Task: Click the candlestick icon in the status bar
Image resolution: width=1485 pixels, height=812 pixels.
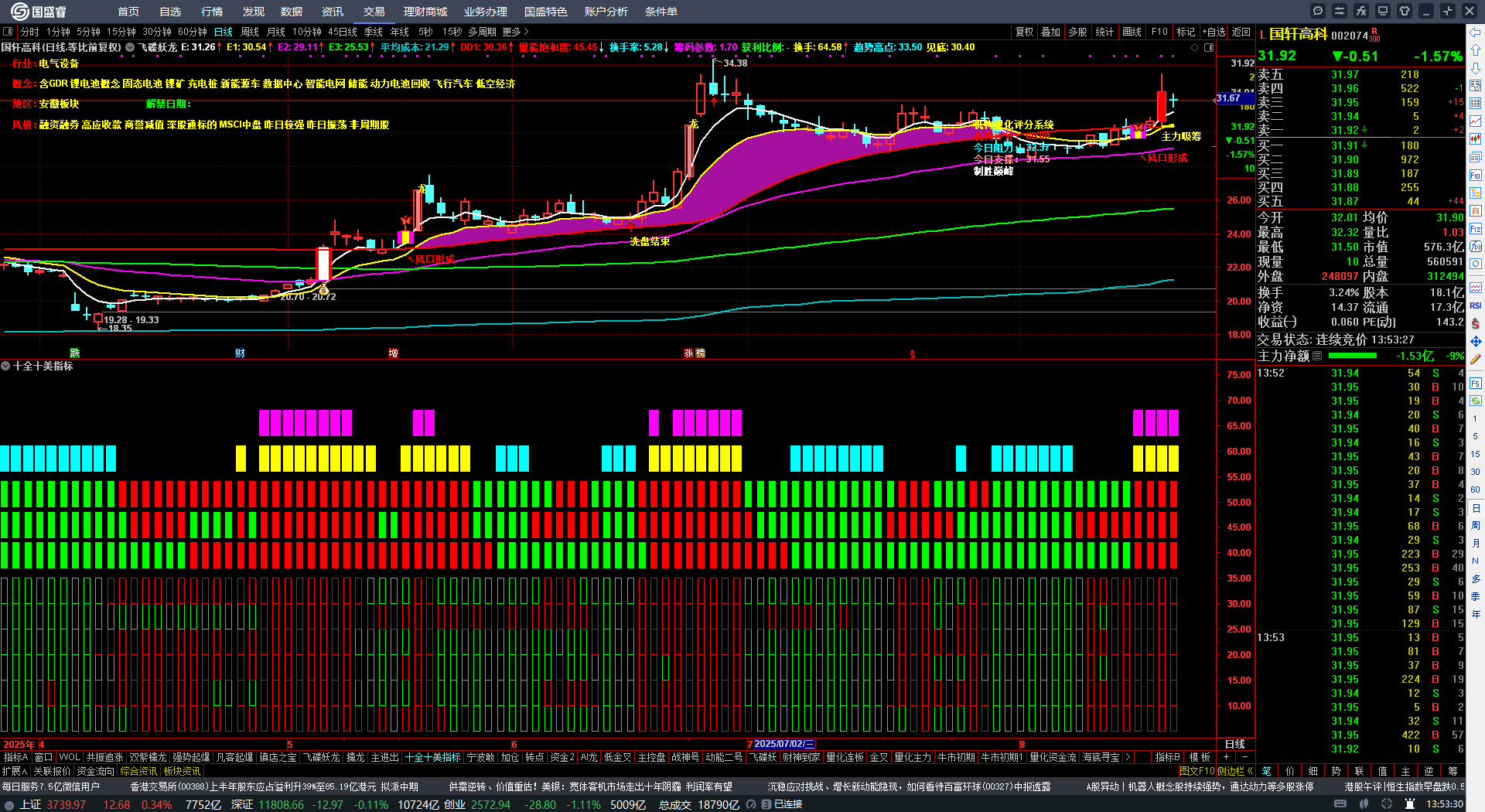Action: point(1364,804)
